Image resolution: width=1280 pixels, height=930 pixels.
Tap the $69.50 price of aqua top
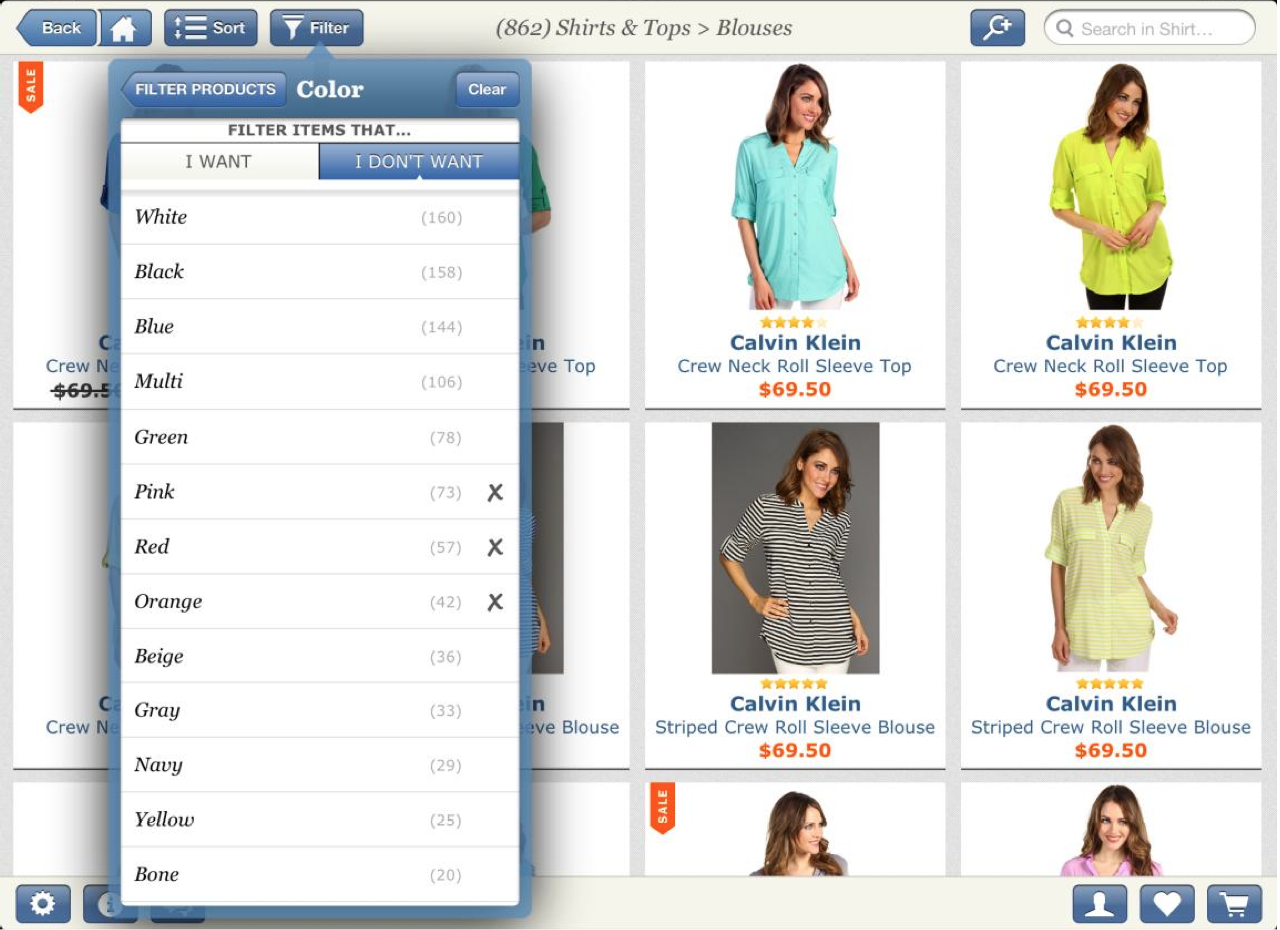[x=795, y=389]
